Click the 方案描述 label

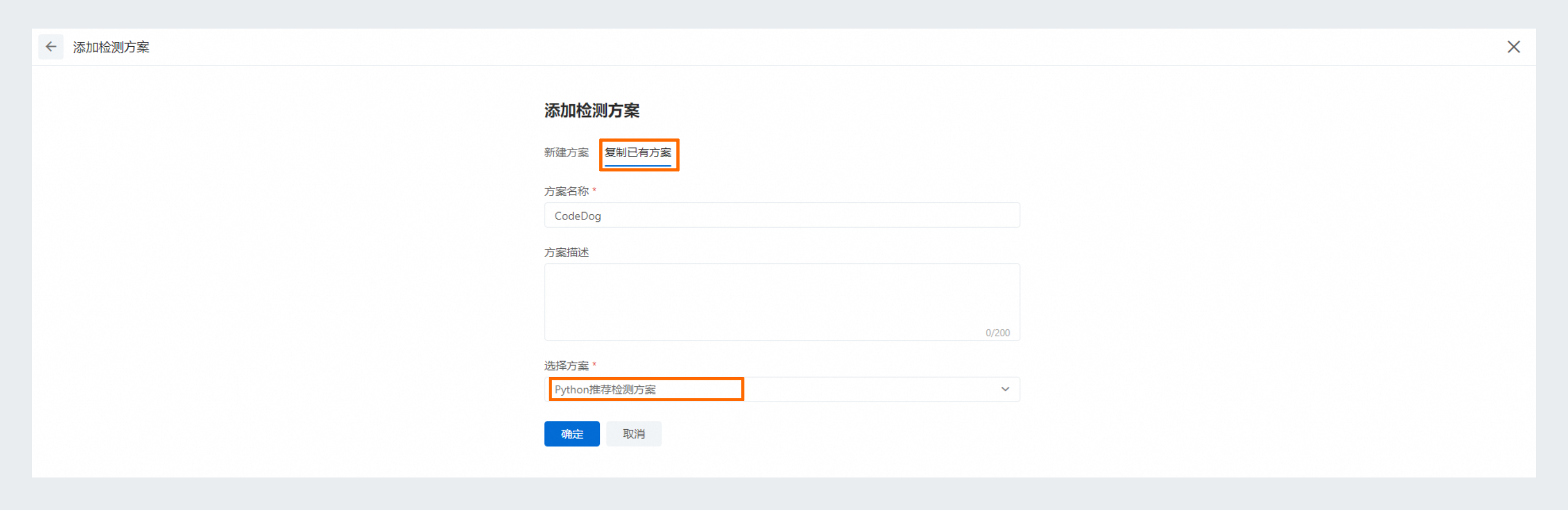coord(567,252)
